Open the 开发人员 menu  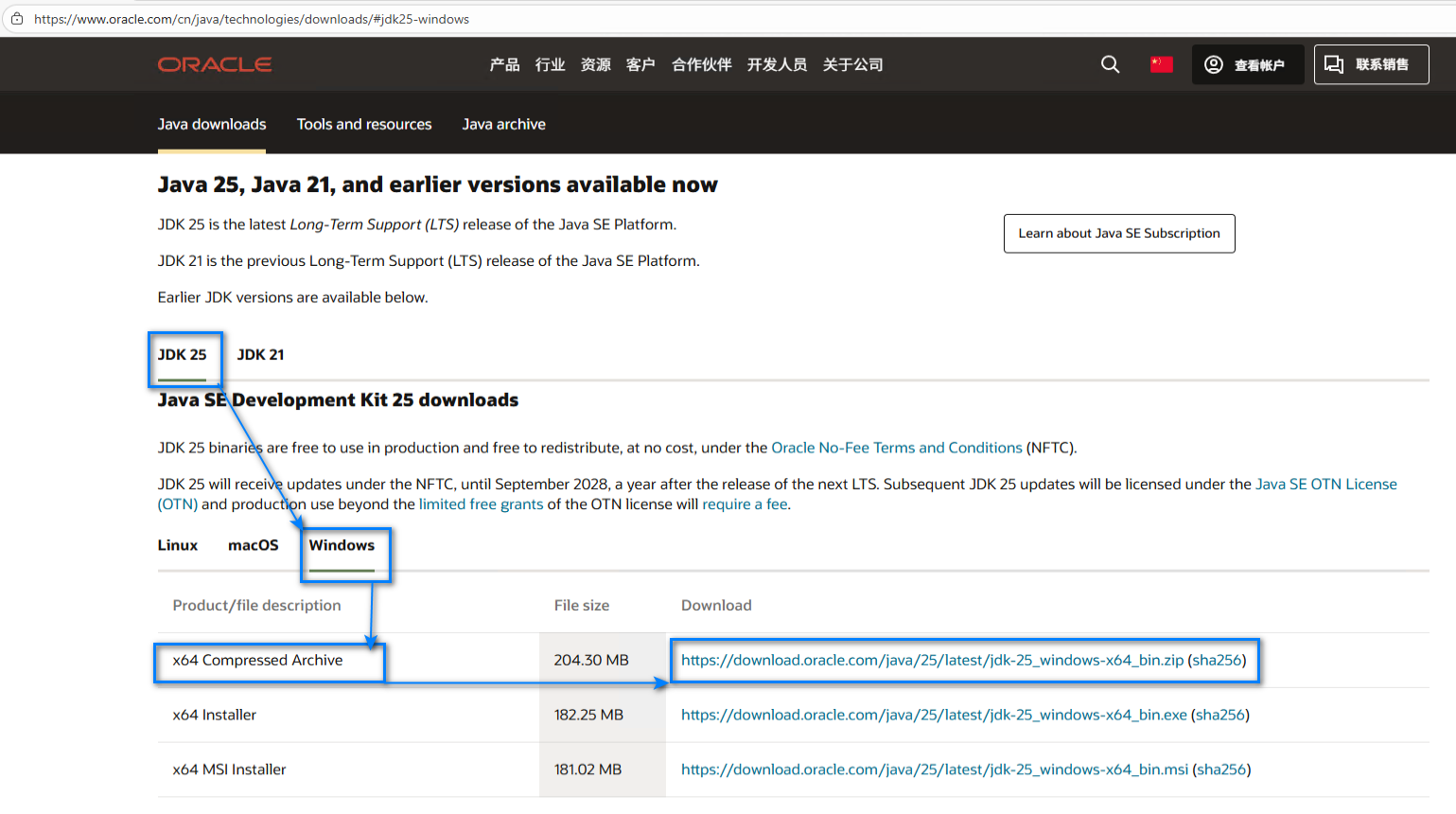pos(777,64)
